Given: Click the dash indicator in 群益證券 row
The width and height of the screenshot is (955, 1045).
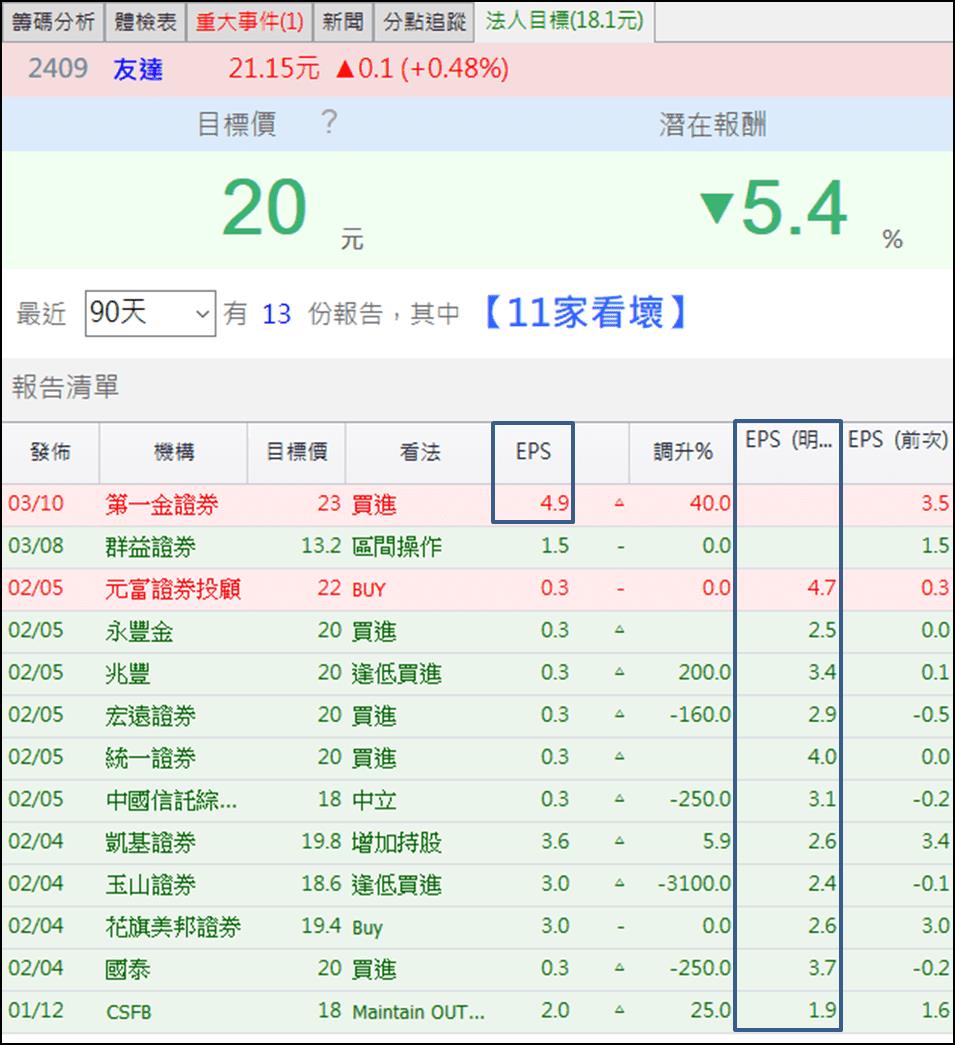Looking at the screenshot, I should (621, 547).
